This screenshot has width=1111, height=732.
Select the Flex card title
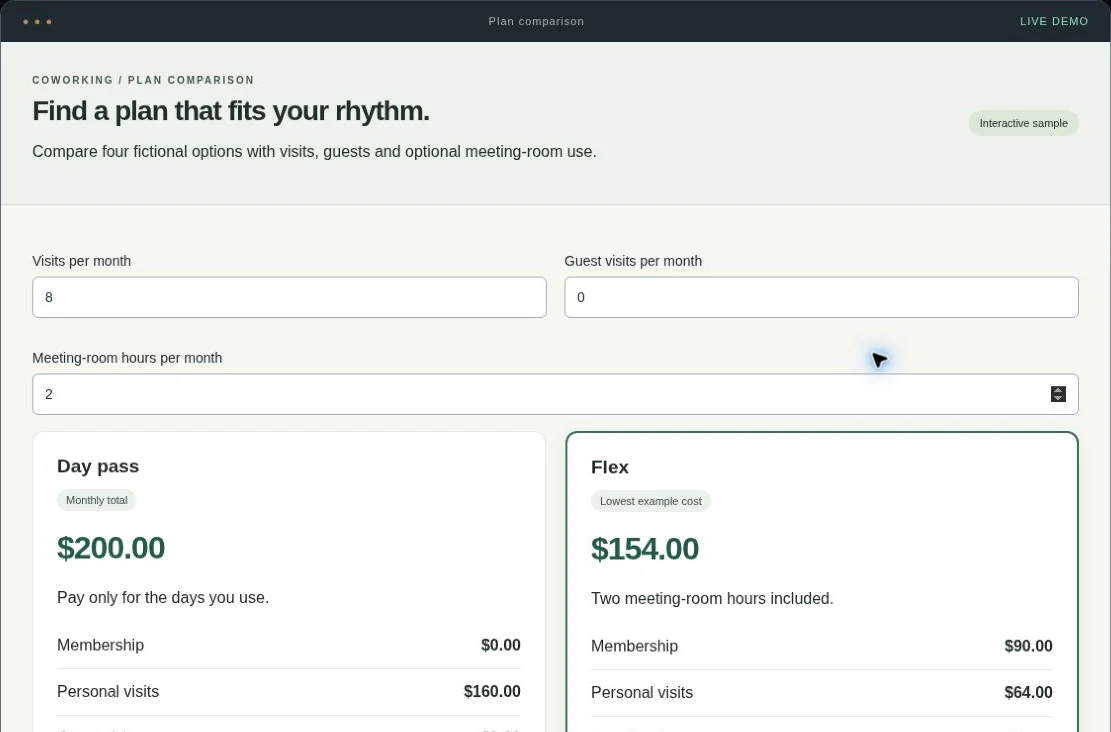[609, 467]
